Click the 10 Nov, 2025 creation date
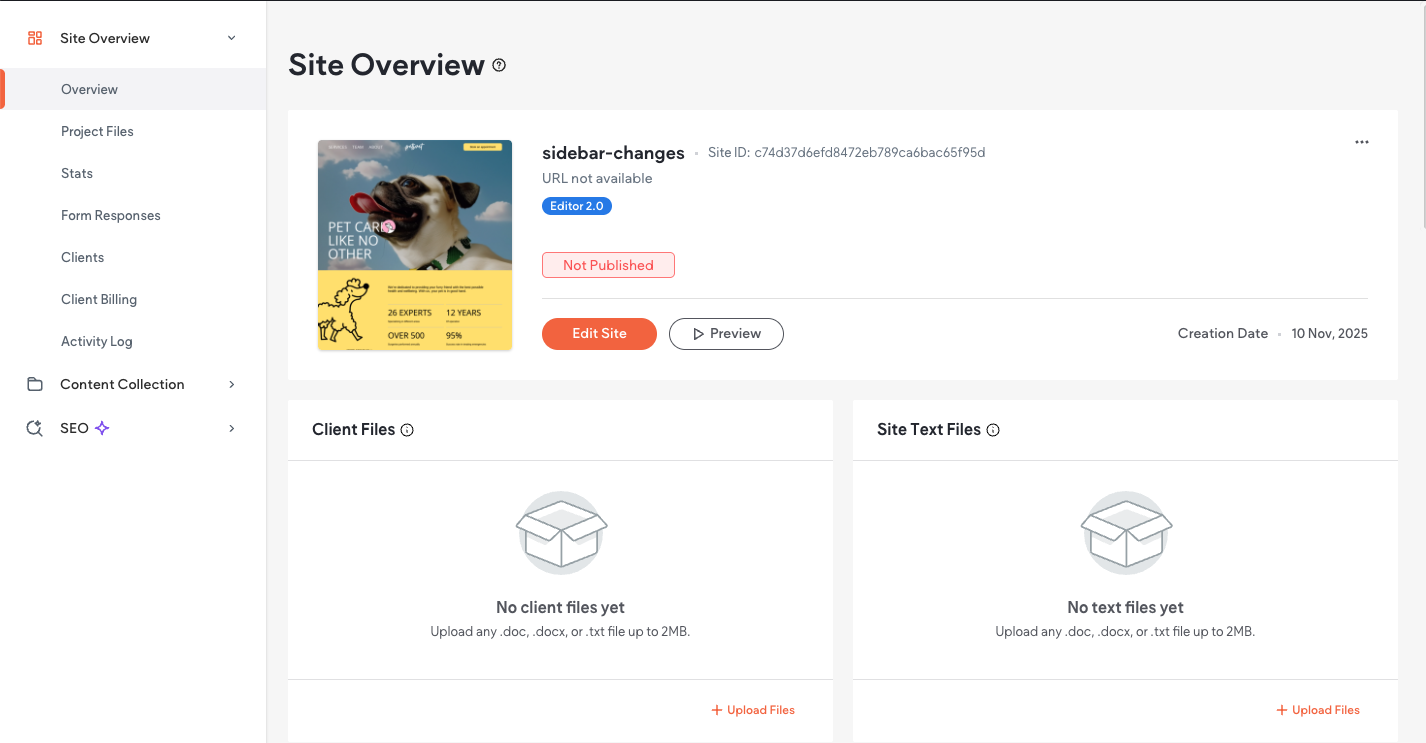Image resolution: width=1426 pixels, height=743 pixels. (x=1330, y=334)
